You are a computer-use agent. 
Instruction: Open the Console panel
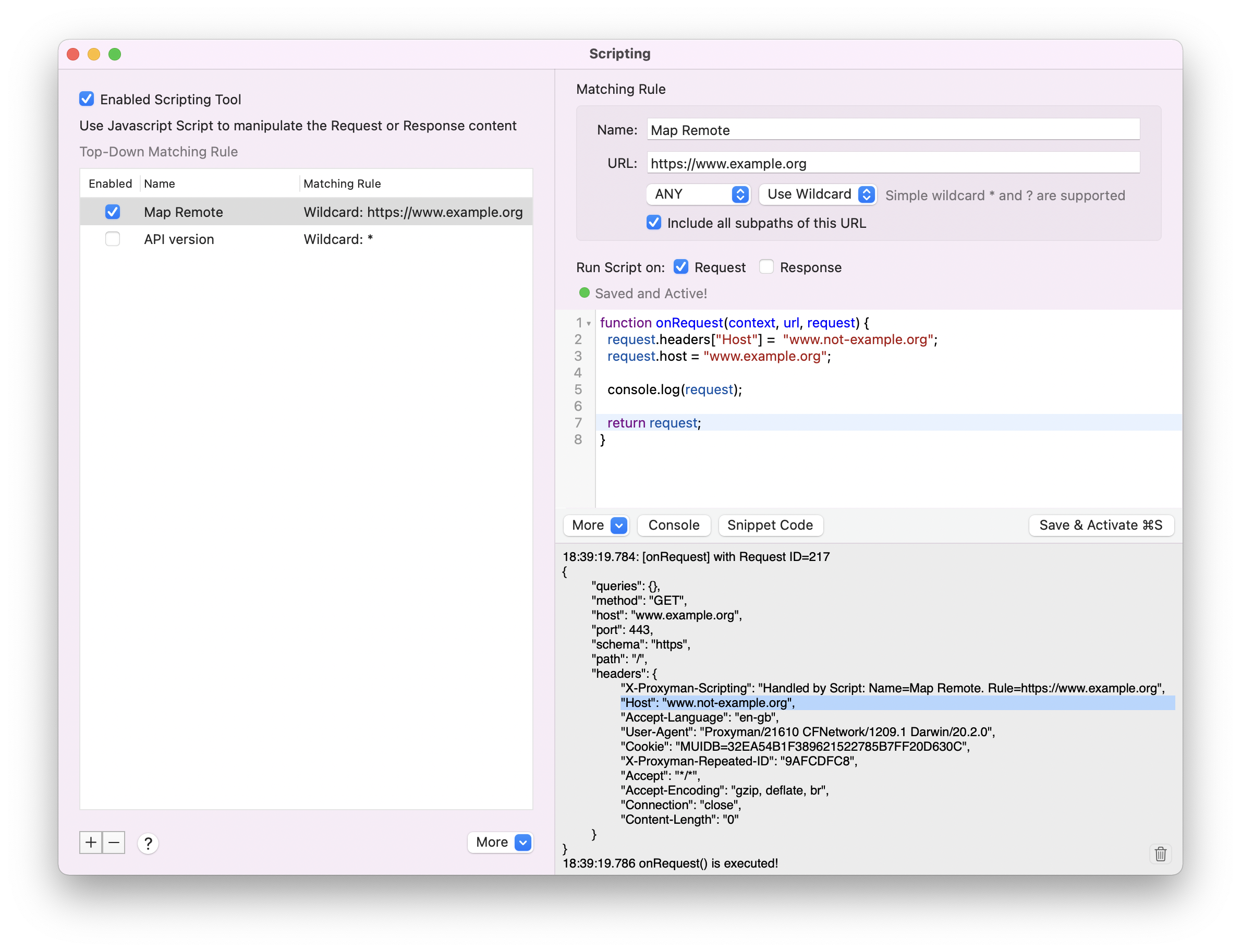[673, 526]
